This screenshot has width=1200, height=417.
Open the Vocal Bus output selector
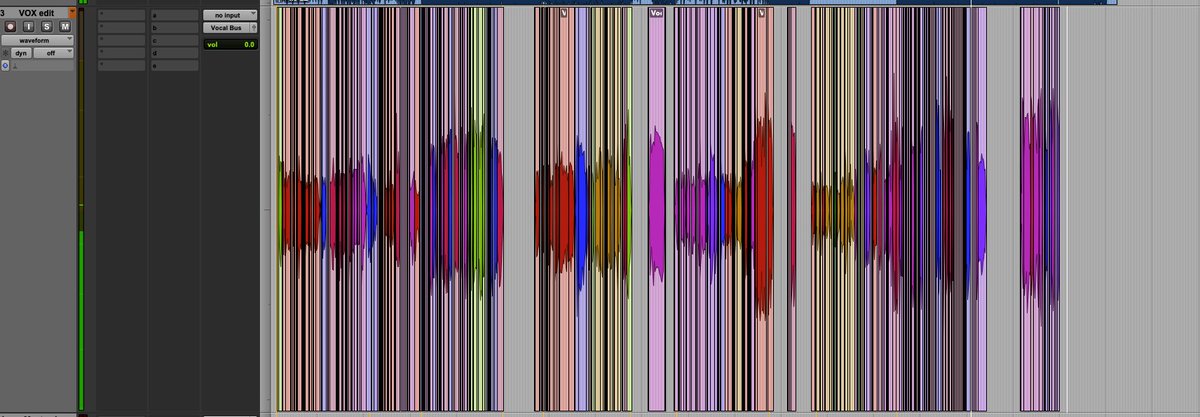click(x=225, y=28)
